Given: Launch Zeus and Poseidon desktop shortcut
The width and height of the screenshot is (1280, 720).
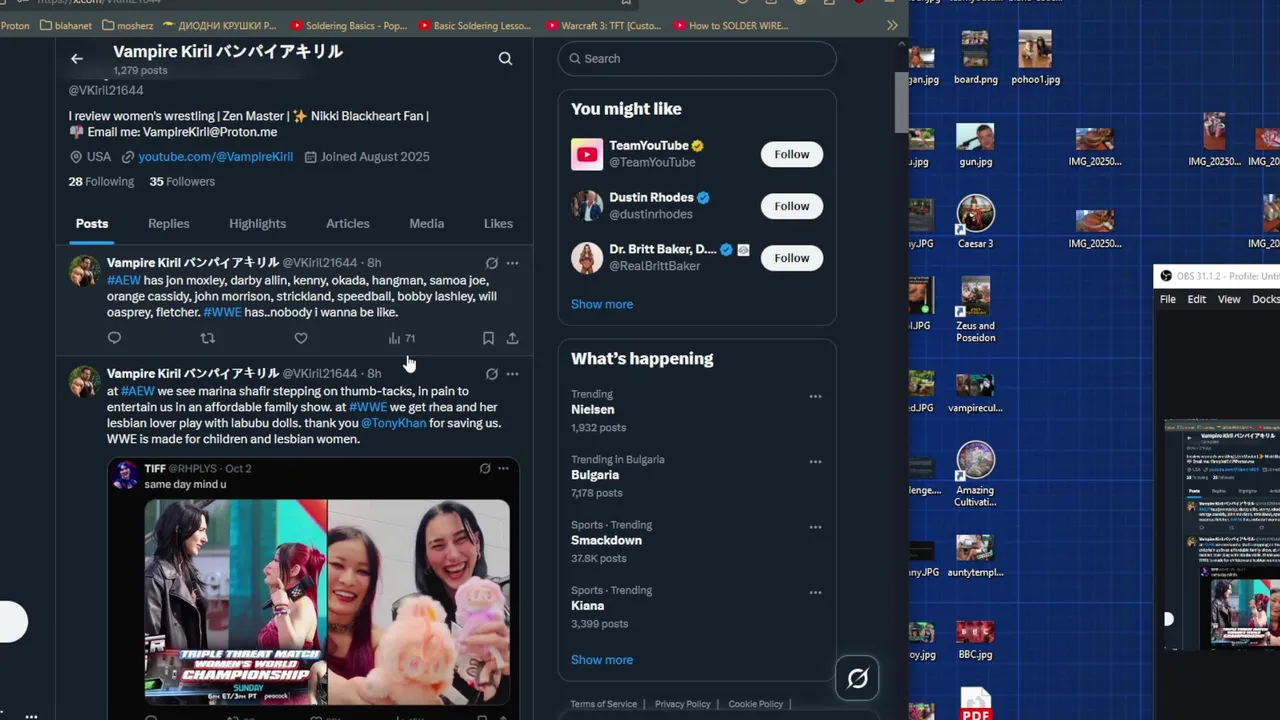Looking at the screenshot, I should point(975,311).
